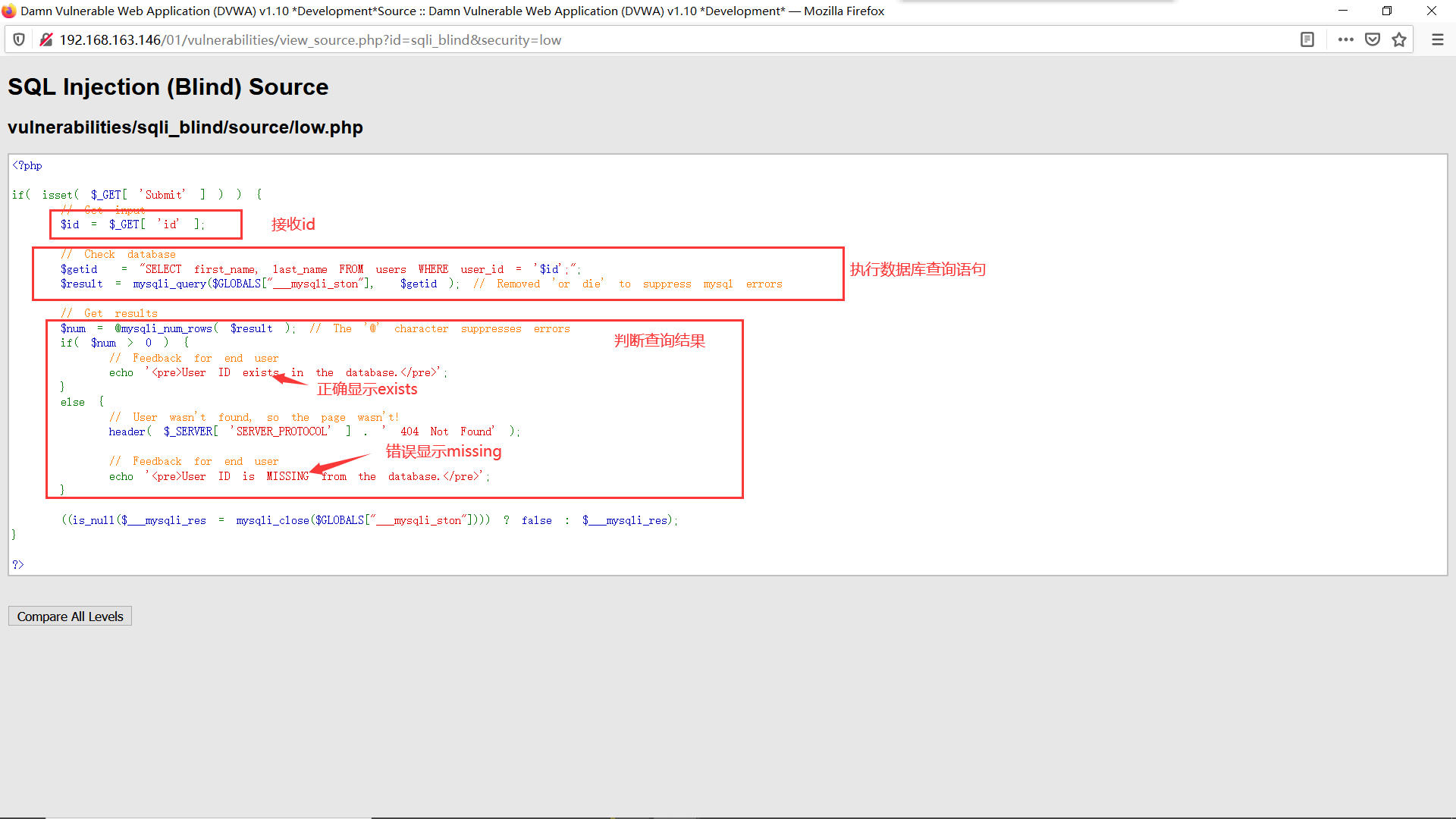Click the '$getid = "SELECT first_name' query line
1456x819 pixels.
pos(320,269)
